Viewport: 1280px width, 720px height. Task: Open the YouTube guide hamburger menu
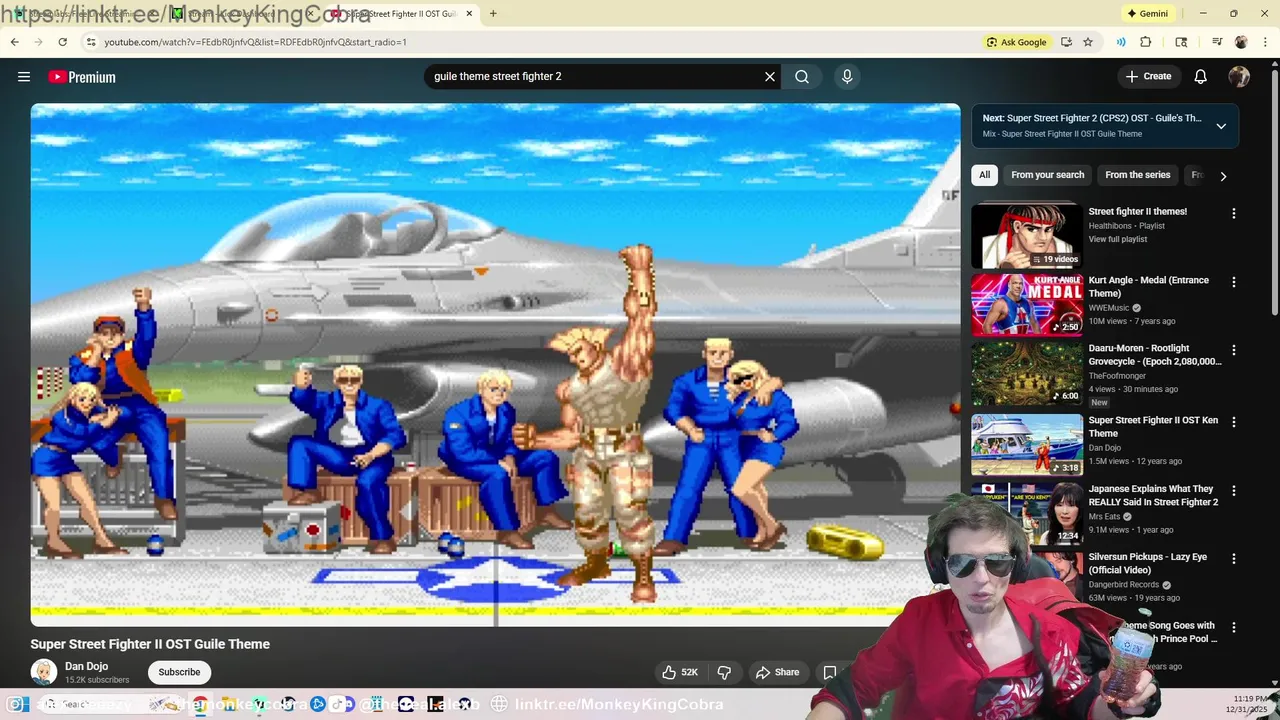24,77
